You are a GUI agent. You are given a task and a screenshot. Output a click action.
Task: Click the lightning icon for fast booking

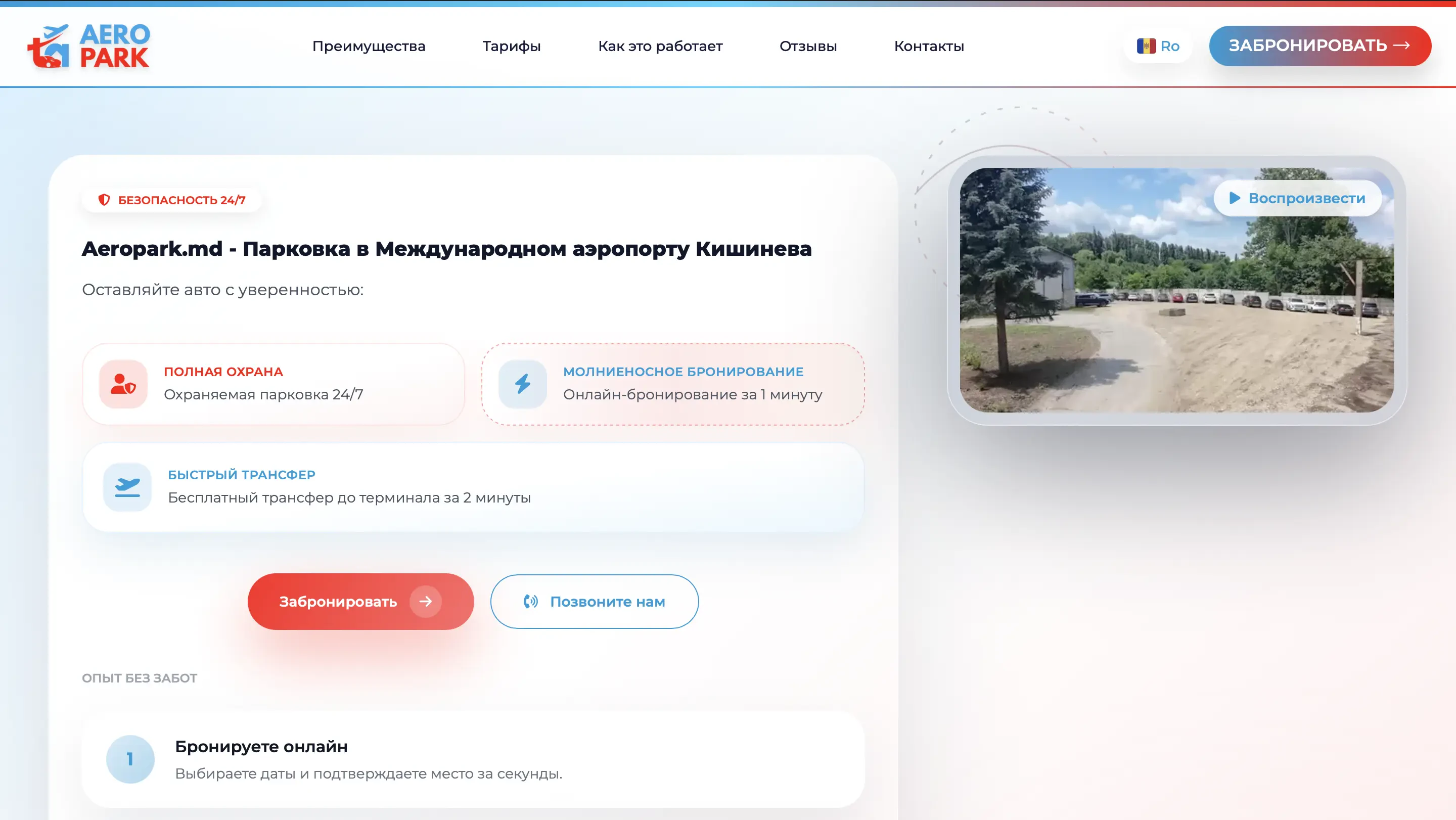click(523, 384)
